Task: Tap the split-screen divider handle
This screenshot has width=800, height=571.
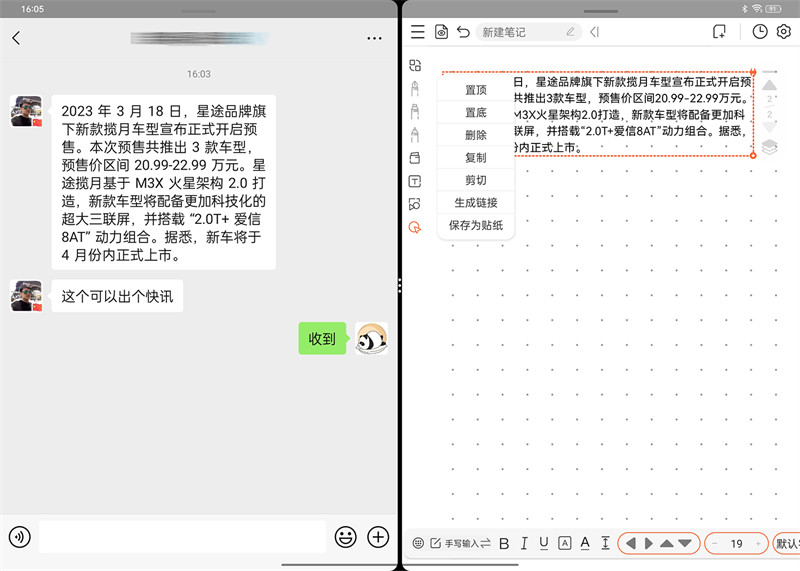Action: click(x=399, y=285)
